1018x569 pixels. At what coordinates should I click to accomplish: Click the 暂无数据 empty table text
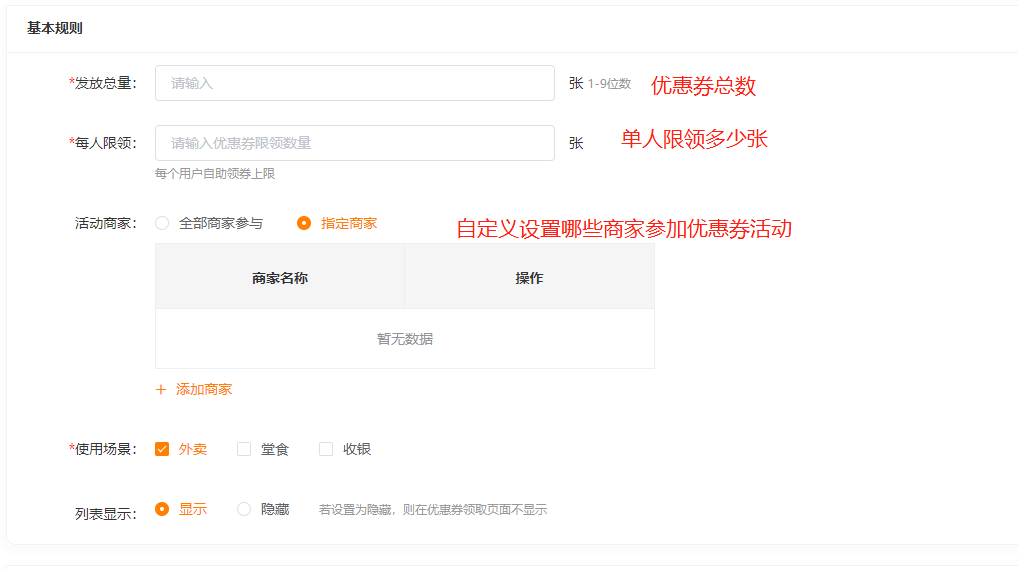coord(404,339)
